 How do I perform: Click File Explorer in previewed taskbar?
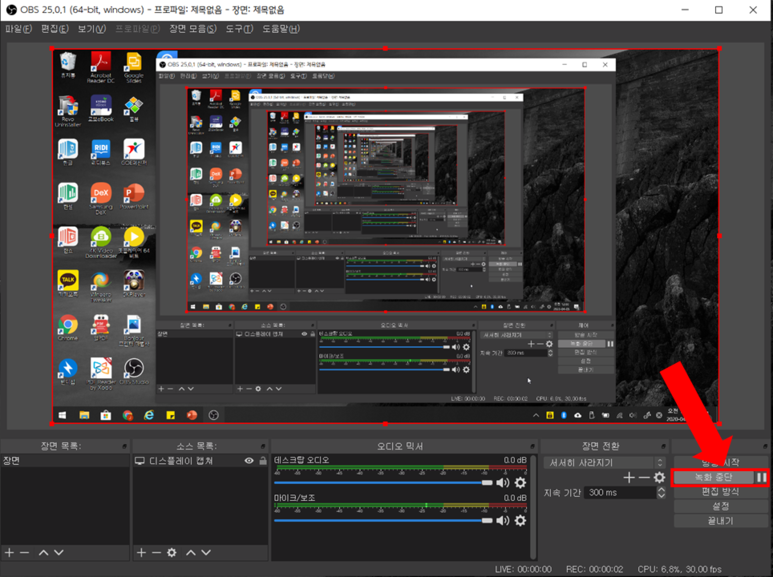click(x=84, y=415)
